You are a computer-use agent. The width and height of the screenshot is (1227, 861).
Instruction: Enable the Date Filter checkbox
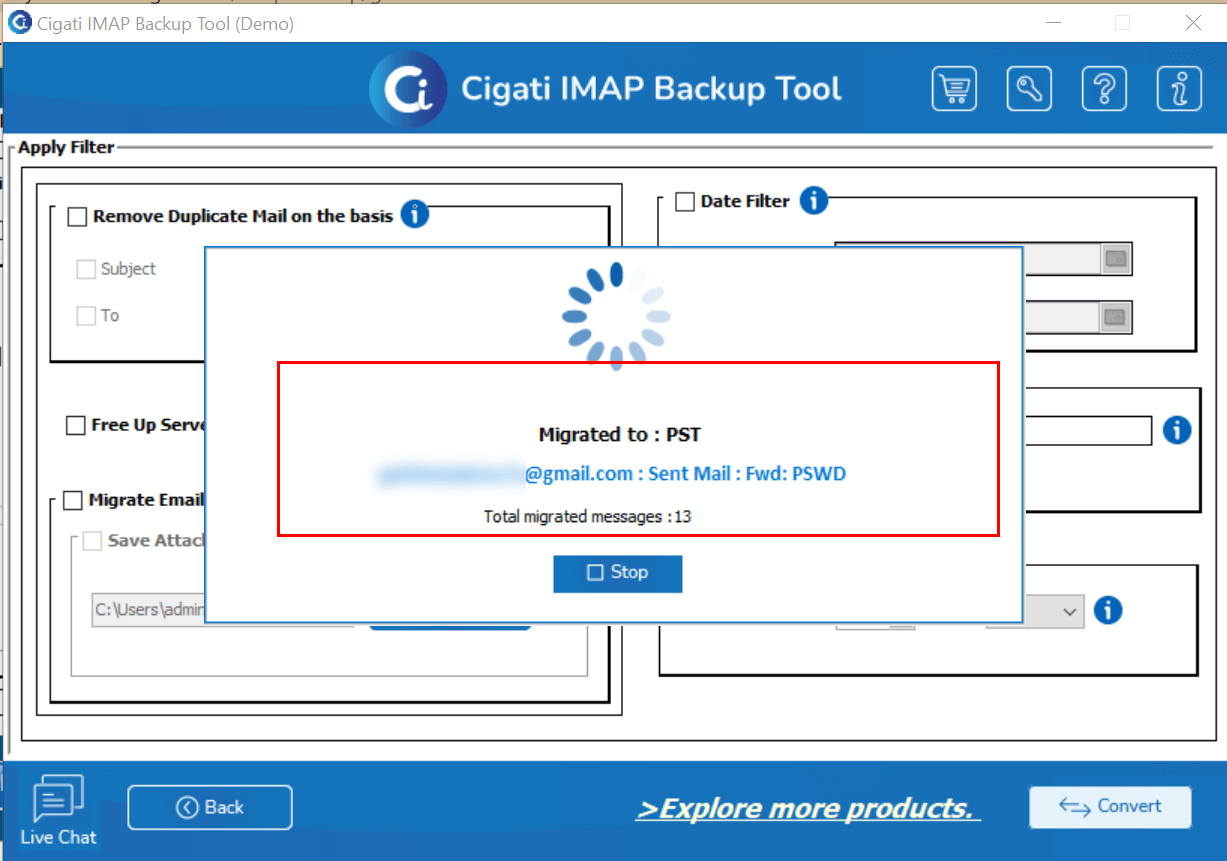pos(685,202)
